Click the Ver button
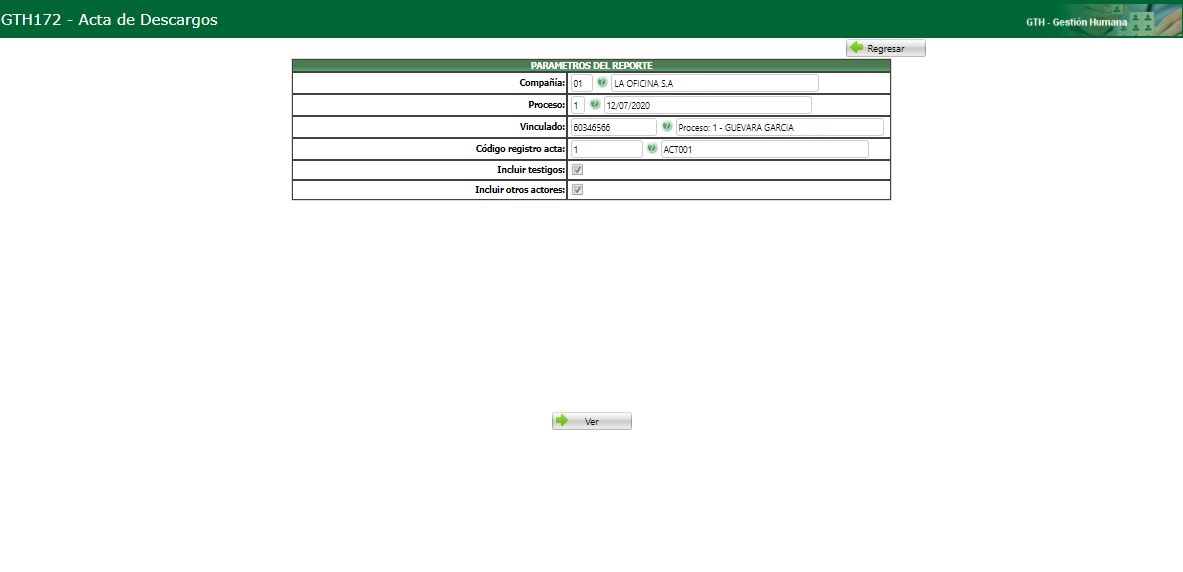Screen dimensions: 1183x572 point(592,421)
